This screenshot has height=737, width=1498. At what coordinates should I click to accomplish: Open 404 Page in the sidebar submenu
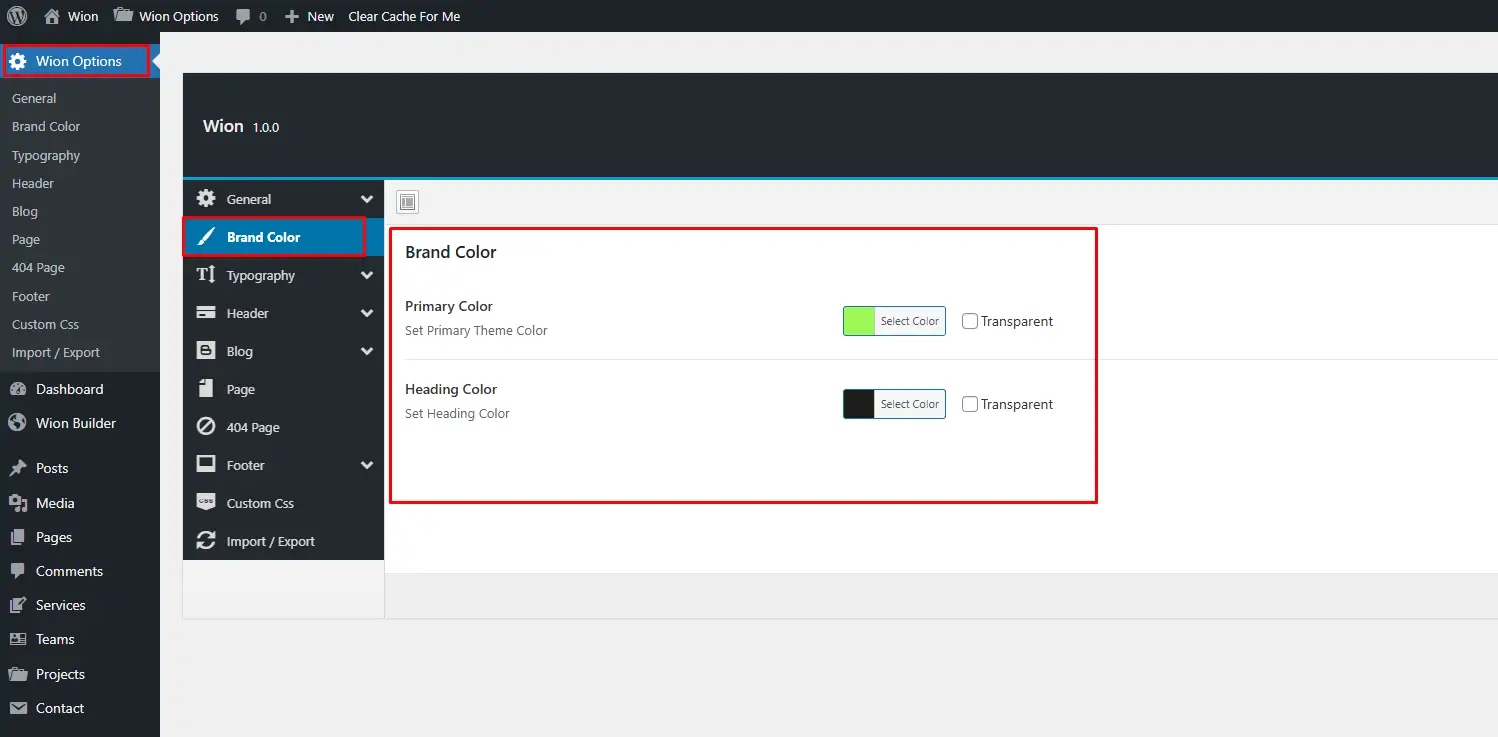pyautogui.click(x=38, y=267)
